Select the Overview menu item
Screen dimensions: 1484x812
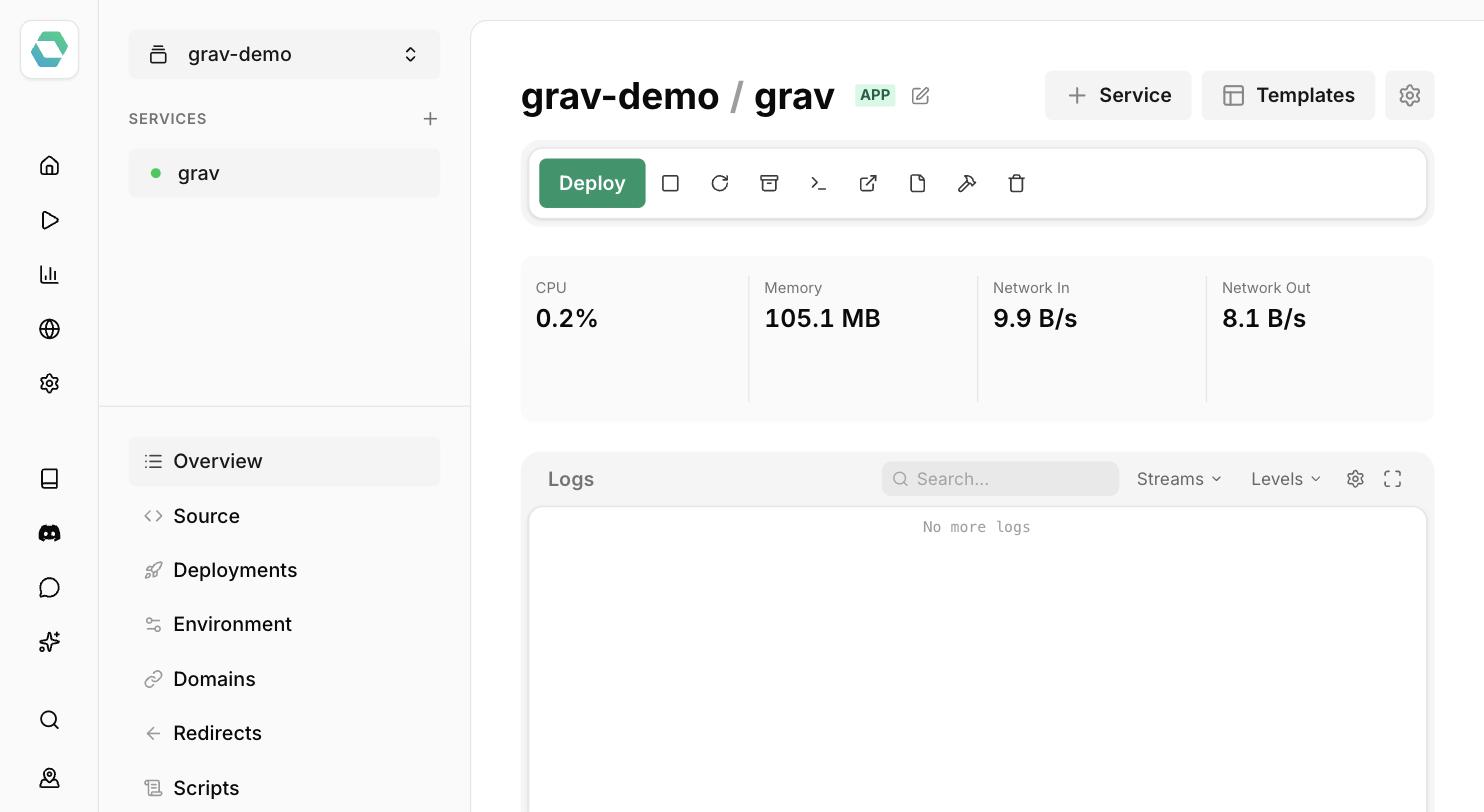coord(284,461)
